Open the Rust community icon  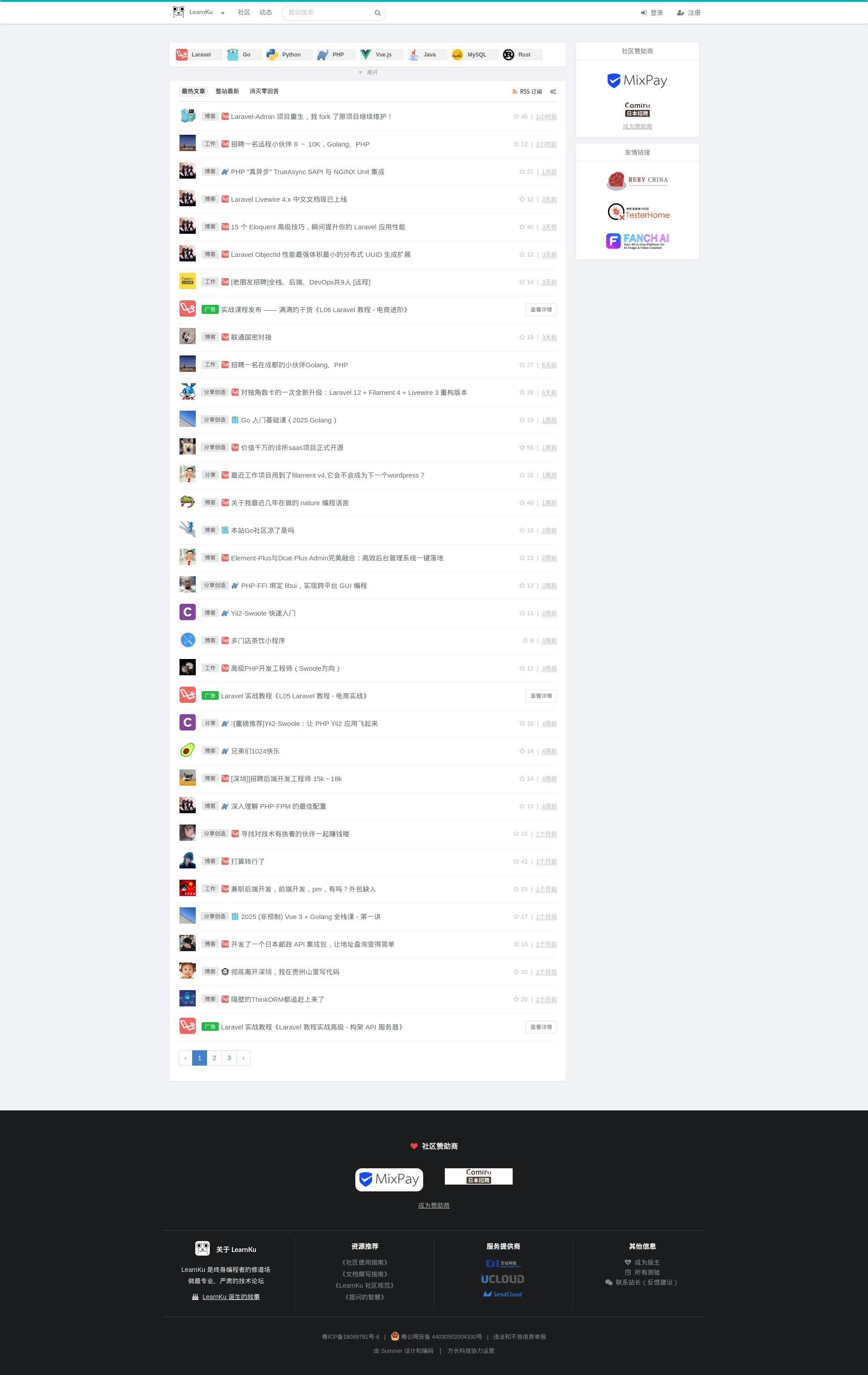coord(509,55)
